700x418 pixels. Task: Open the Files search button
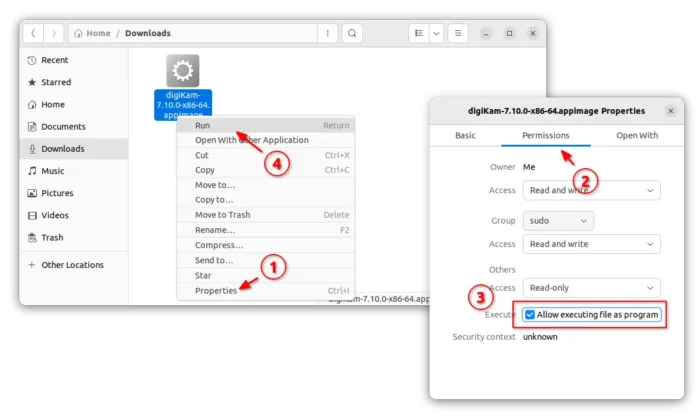click(x=352, y=33)
